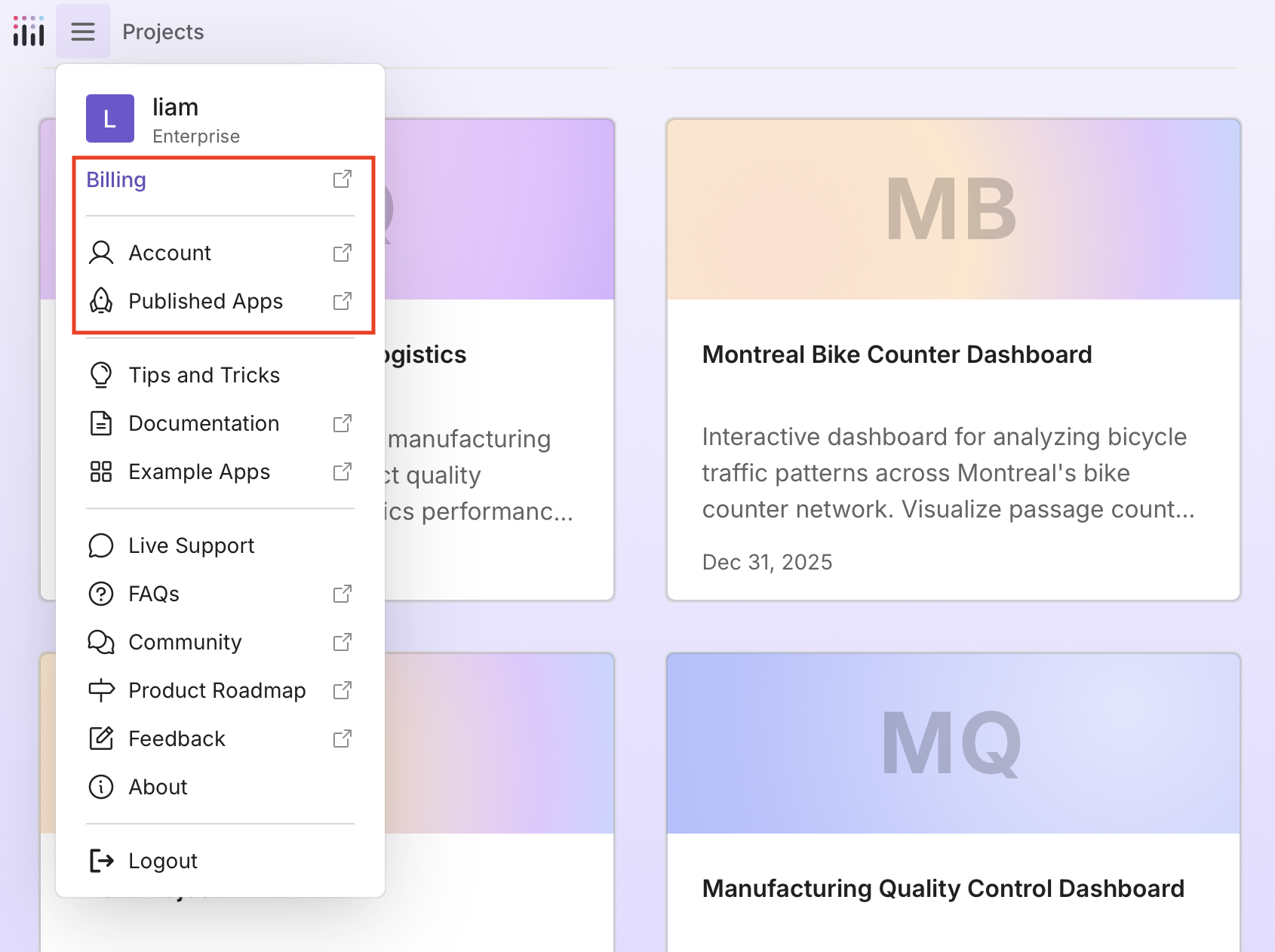Click the question mark icon beside FAQs

[x=100, y=594]
